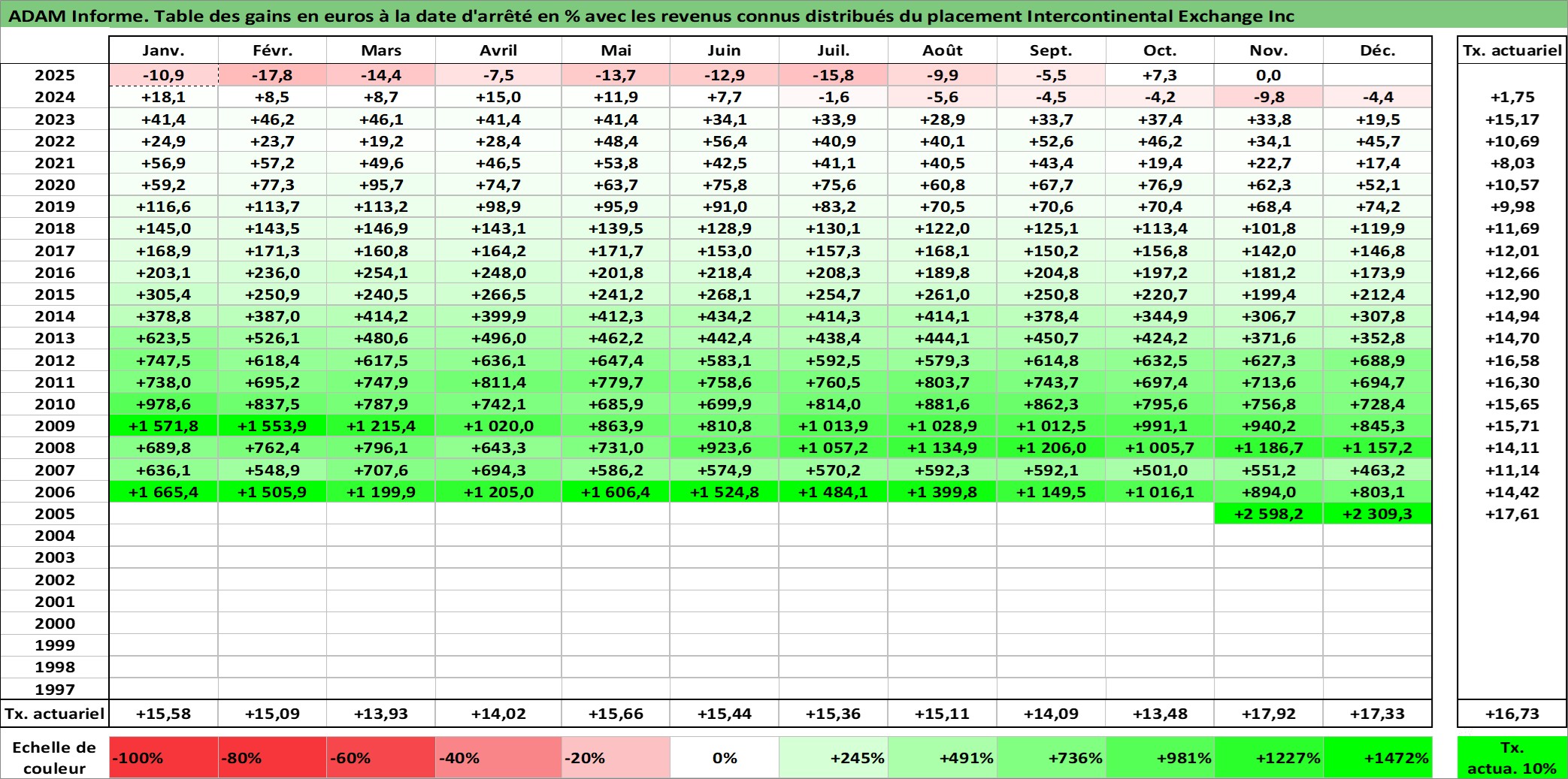The width and height of the screenshot is (1568, 779).
Task: Select cell -10,9 for January 2025
Action: tap(164, 75)
